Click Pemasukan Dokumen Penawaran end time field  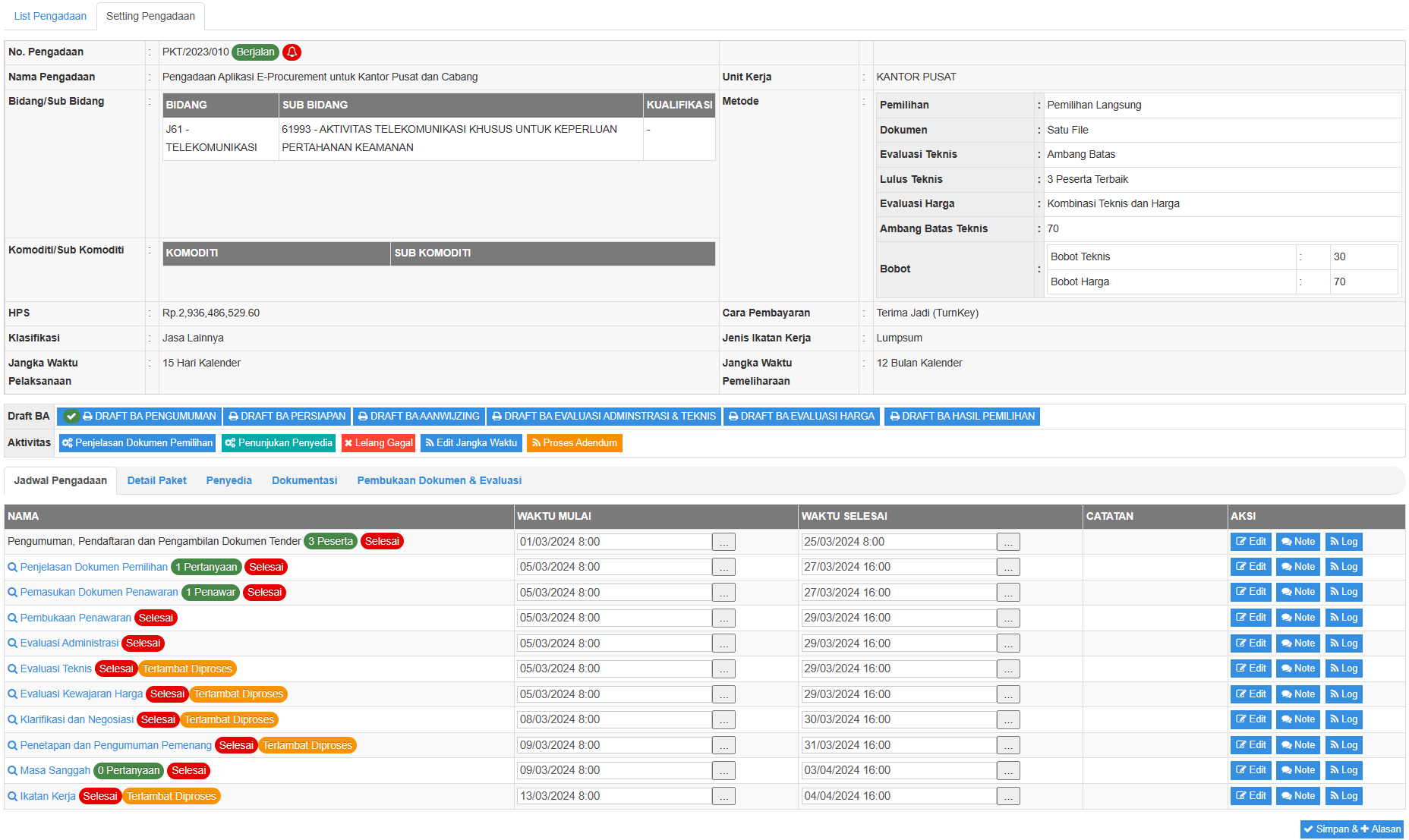click(898, 593)
